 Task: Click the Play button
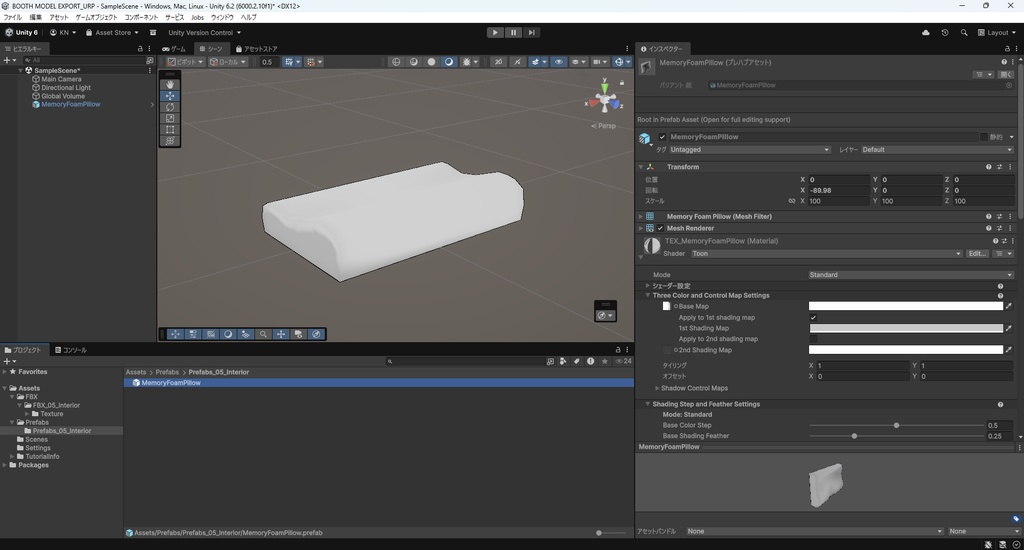(x=495, y=32)
